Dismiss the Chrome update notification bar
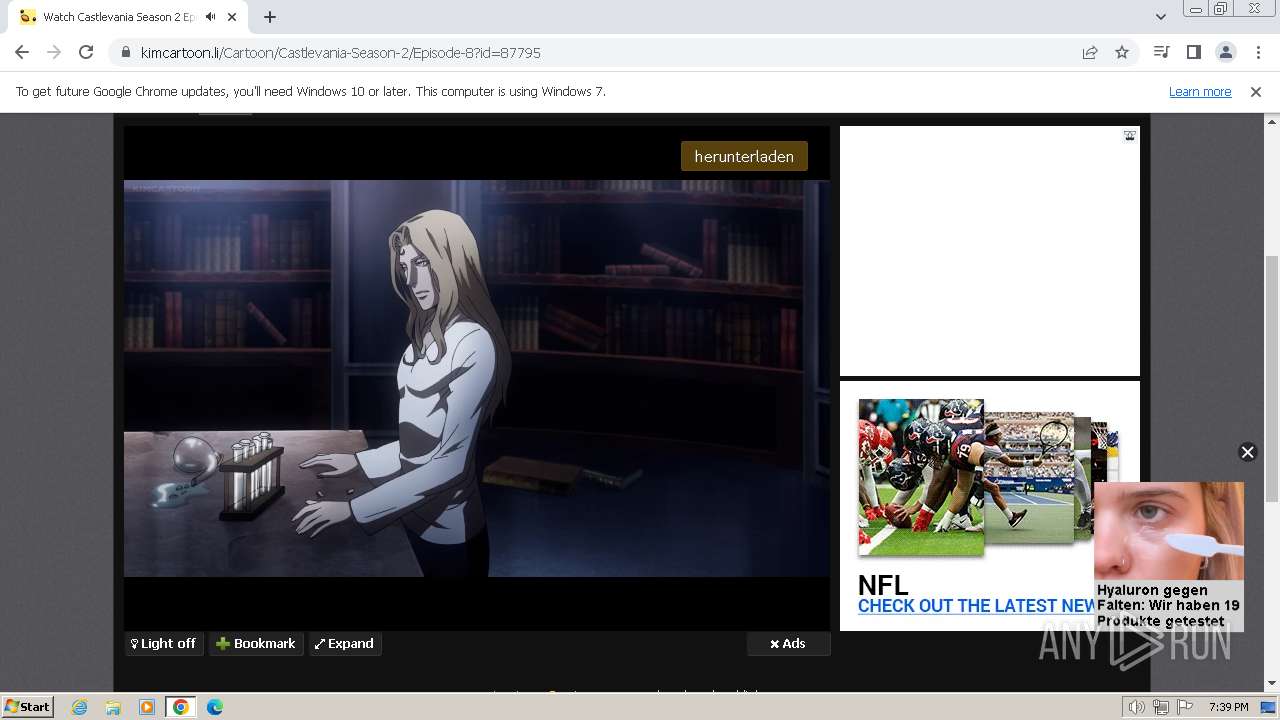The width and height of the screenshot is (1280, 720). (1256, 91)
